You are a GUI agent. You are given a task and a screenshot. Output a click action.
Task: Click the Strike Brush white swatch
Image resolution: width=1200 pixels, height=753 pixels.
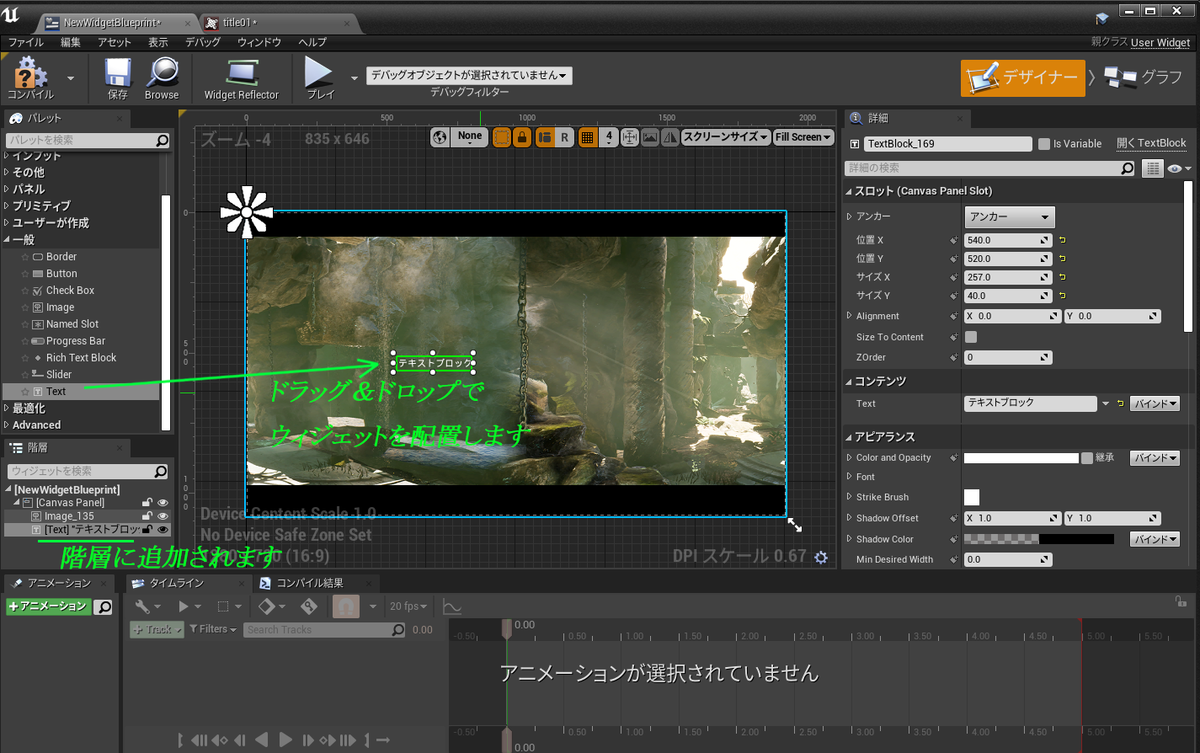coord(972,497)
